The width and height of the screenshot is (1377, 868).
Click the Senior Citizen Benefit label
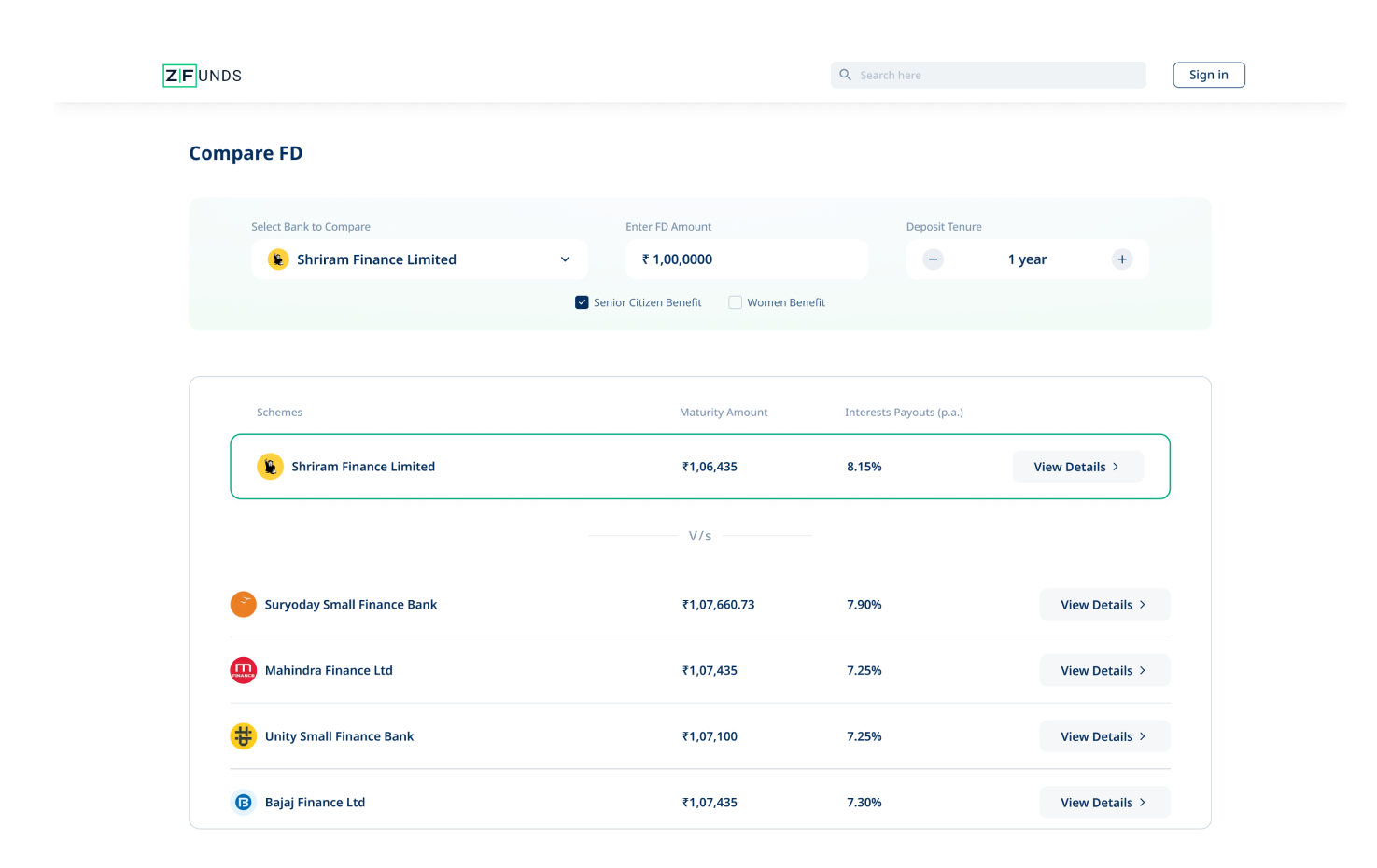coord(648,302)
